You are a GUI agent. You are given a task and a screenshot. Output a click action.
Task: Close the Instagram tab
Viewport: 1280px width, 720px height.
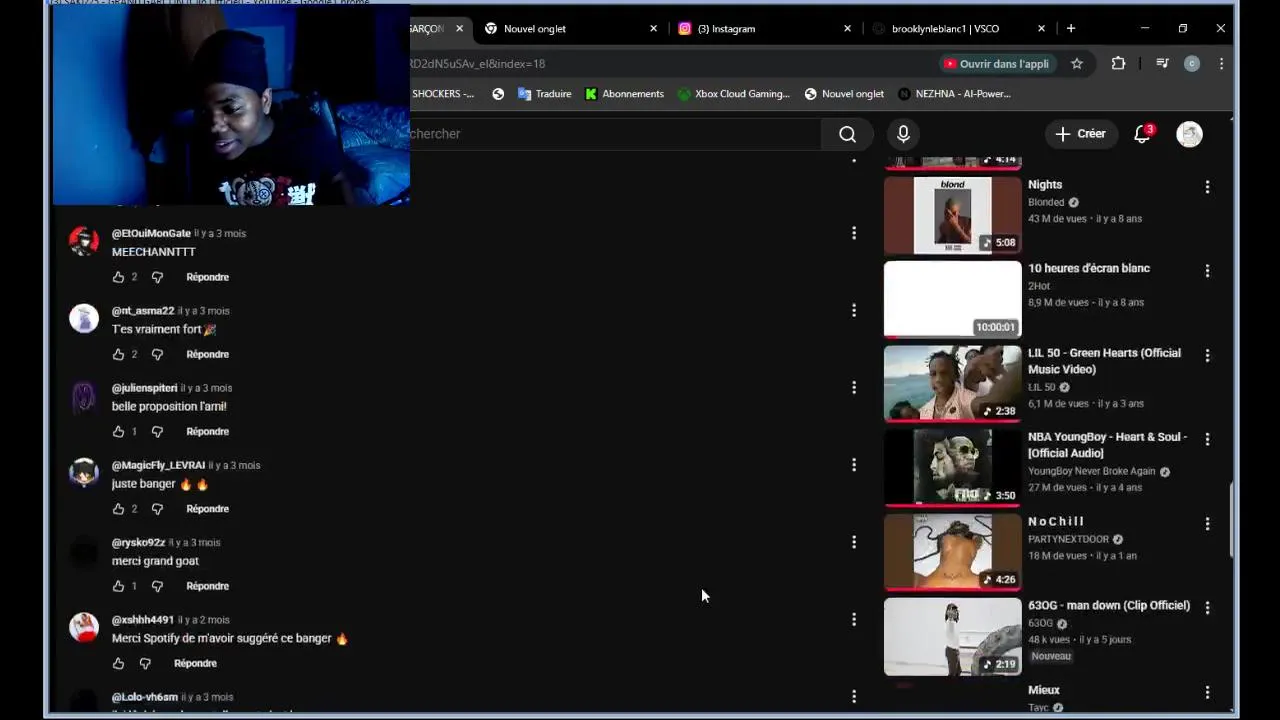(x=847, y=29)
